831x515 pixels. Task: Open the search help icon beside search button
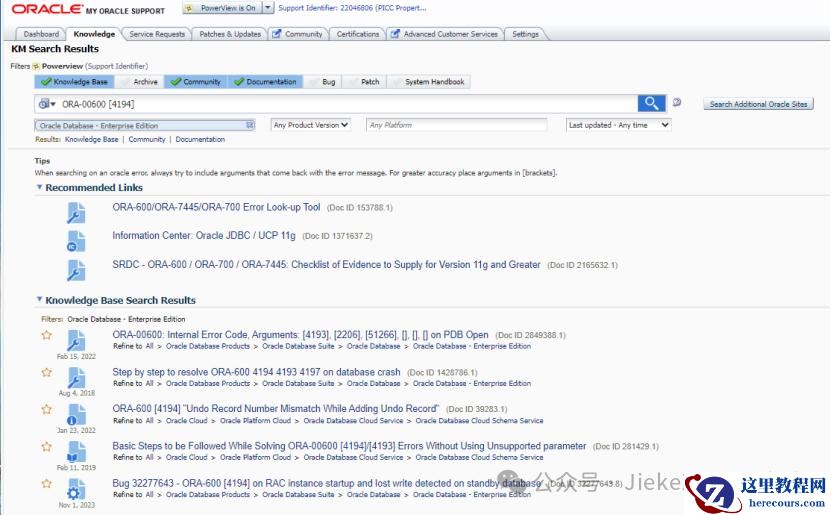coord(677,103)
